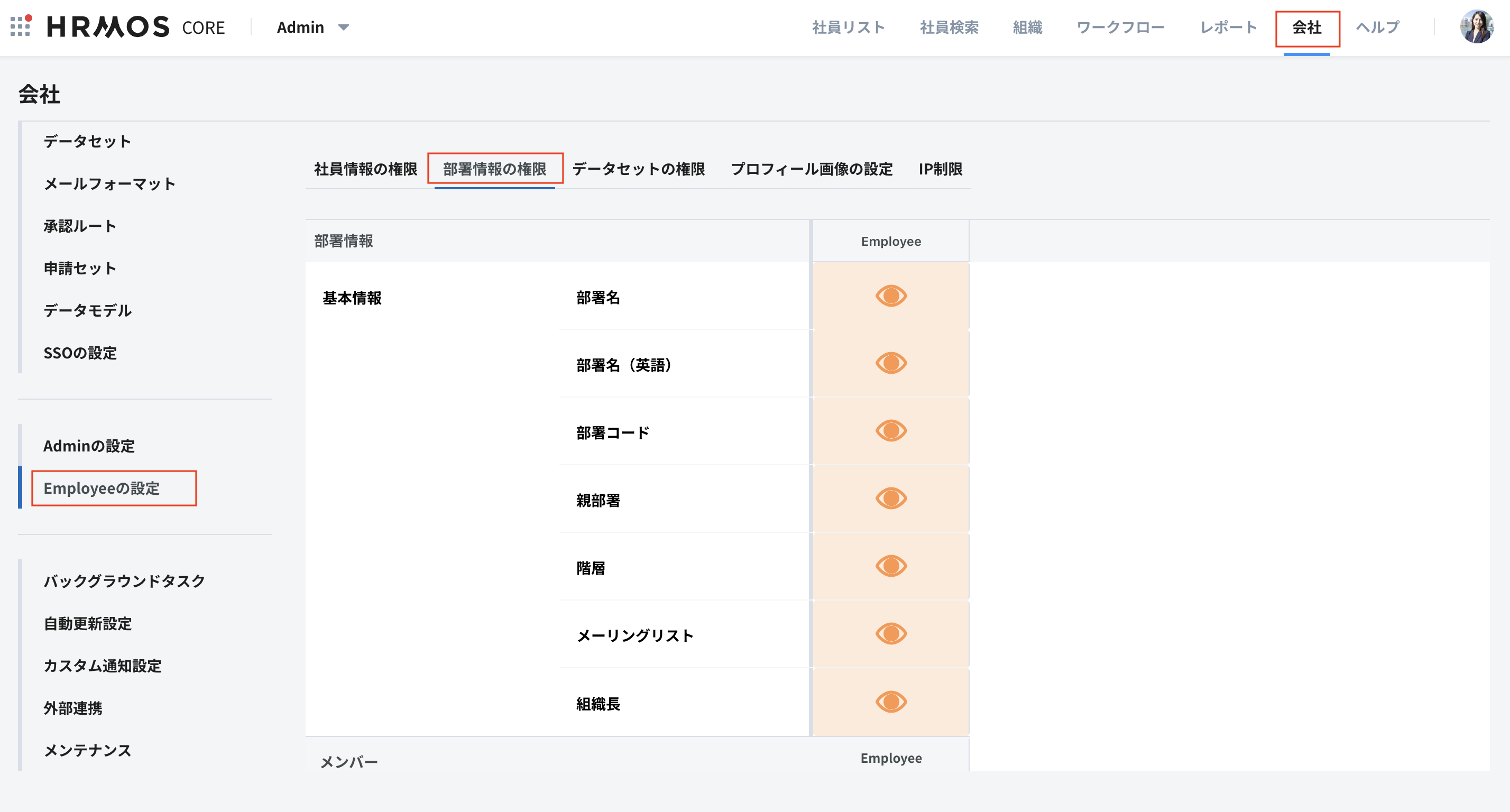Switch to データセットの権限 tab
This screenshot has width=1510, height=812.
[638, 170]
